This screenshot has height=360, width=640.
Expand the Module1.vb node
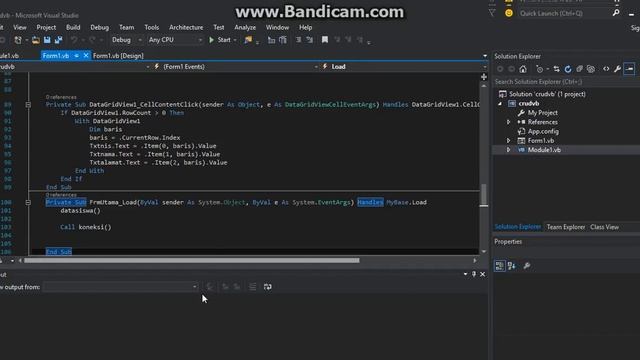509,150
